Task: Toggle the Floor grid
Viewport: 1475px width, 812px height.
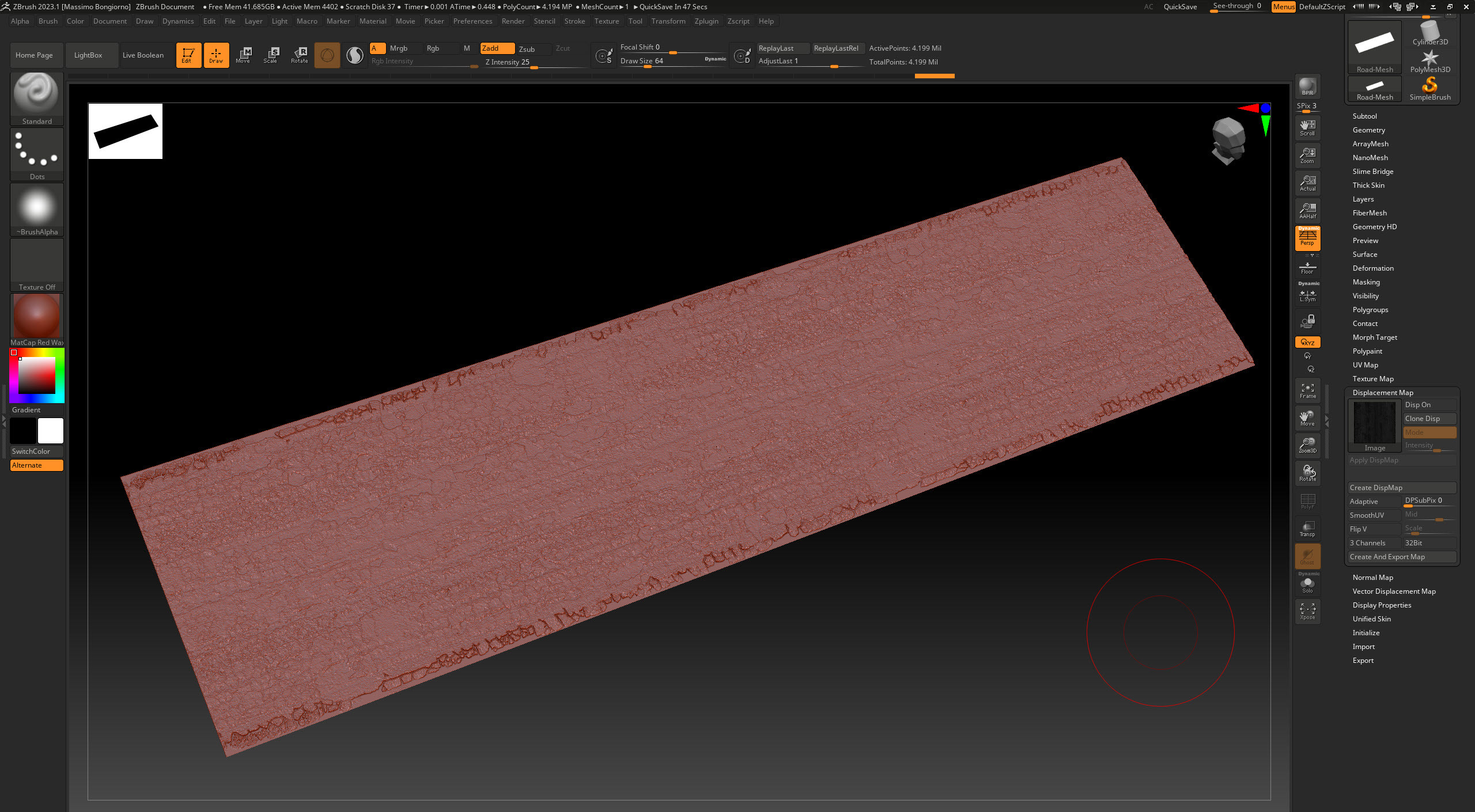Action: [x=1307, y=268]
